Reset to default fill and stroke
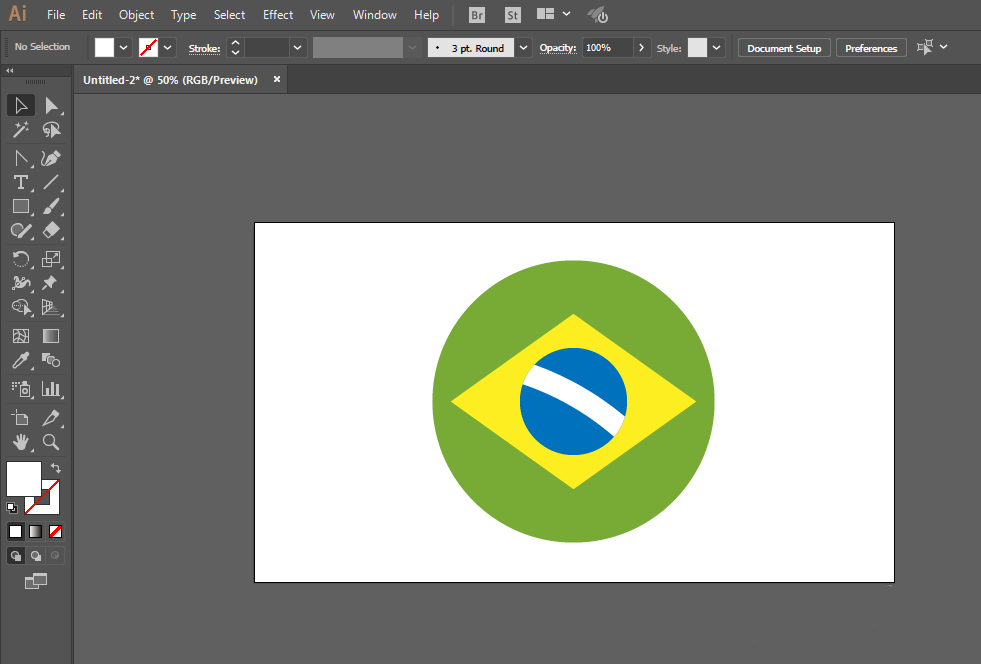This screenshot has height=664, width=981. tap(11, 508)
